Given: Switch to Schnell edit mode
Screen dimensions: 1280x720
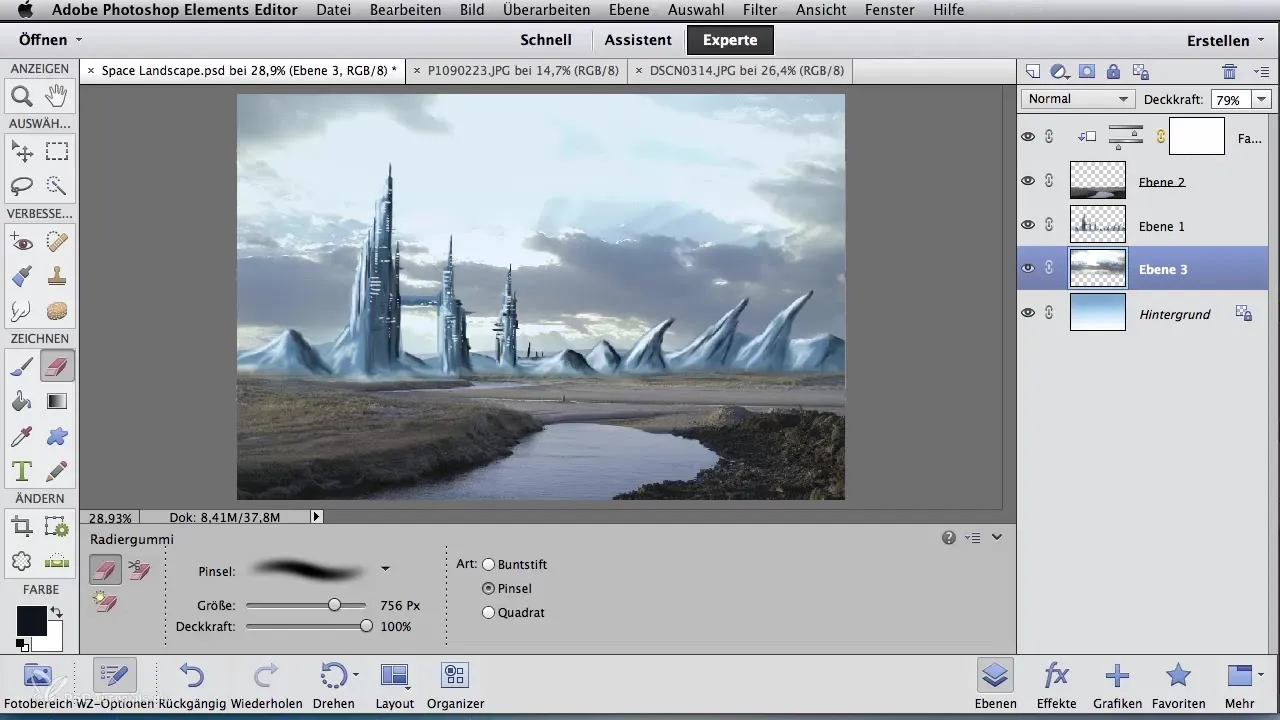Looking at the screenshot, I should click(x=546, y=40).
